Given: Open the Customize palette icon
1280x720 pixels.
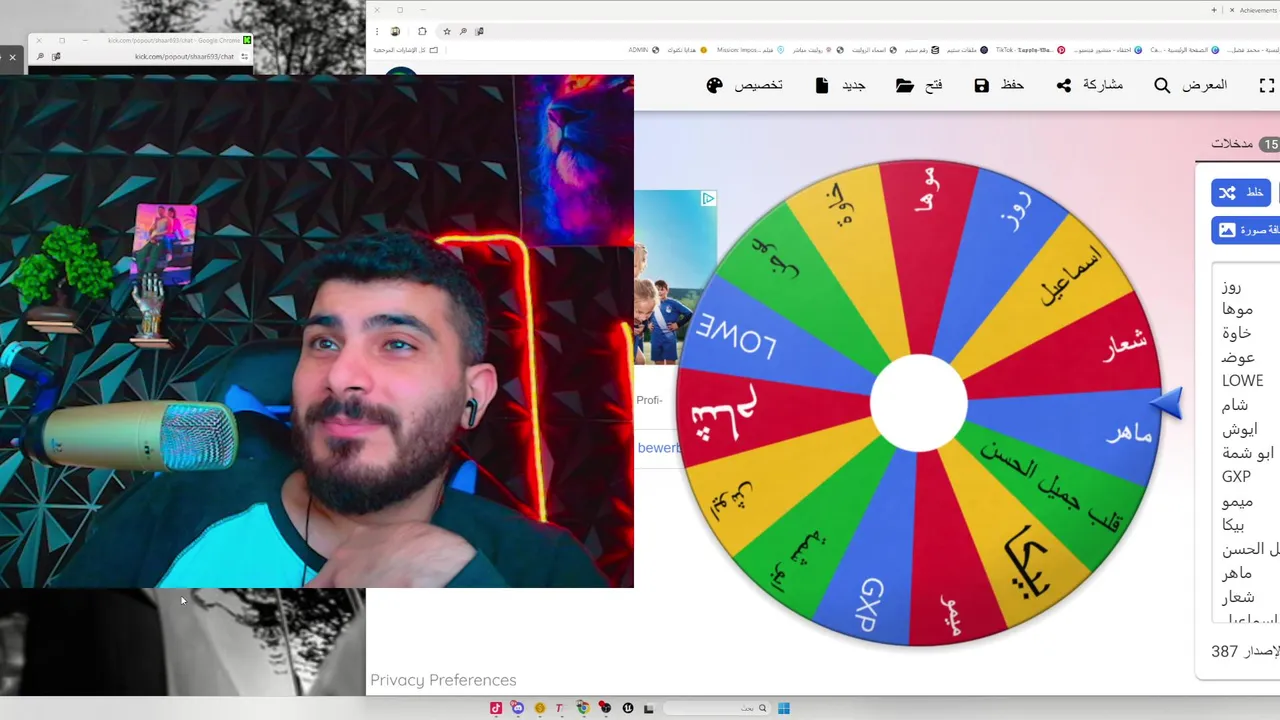Looking at the screenshot, I should [714, 85].
